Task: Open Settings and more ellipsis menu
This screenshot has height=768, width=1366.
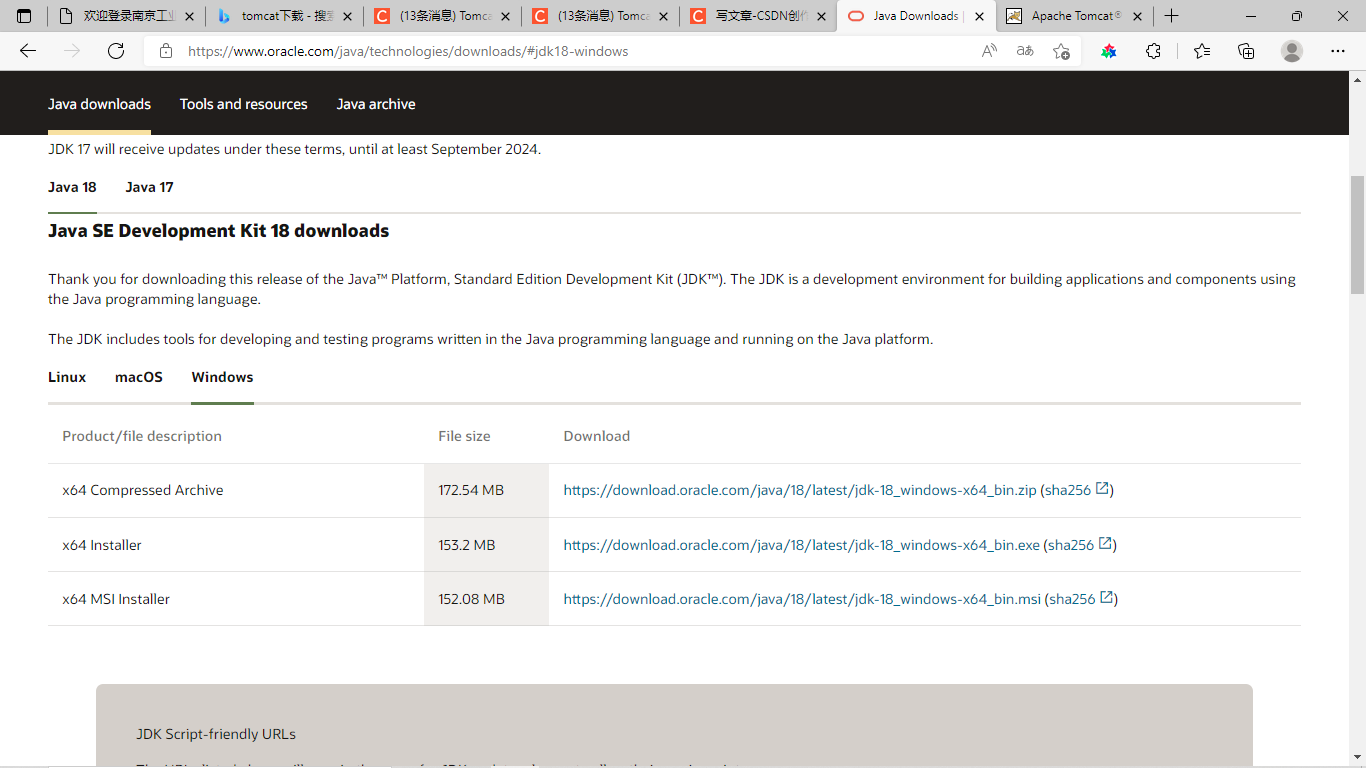Action: [1338, 51]
